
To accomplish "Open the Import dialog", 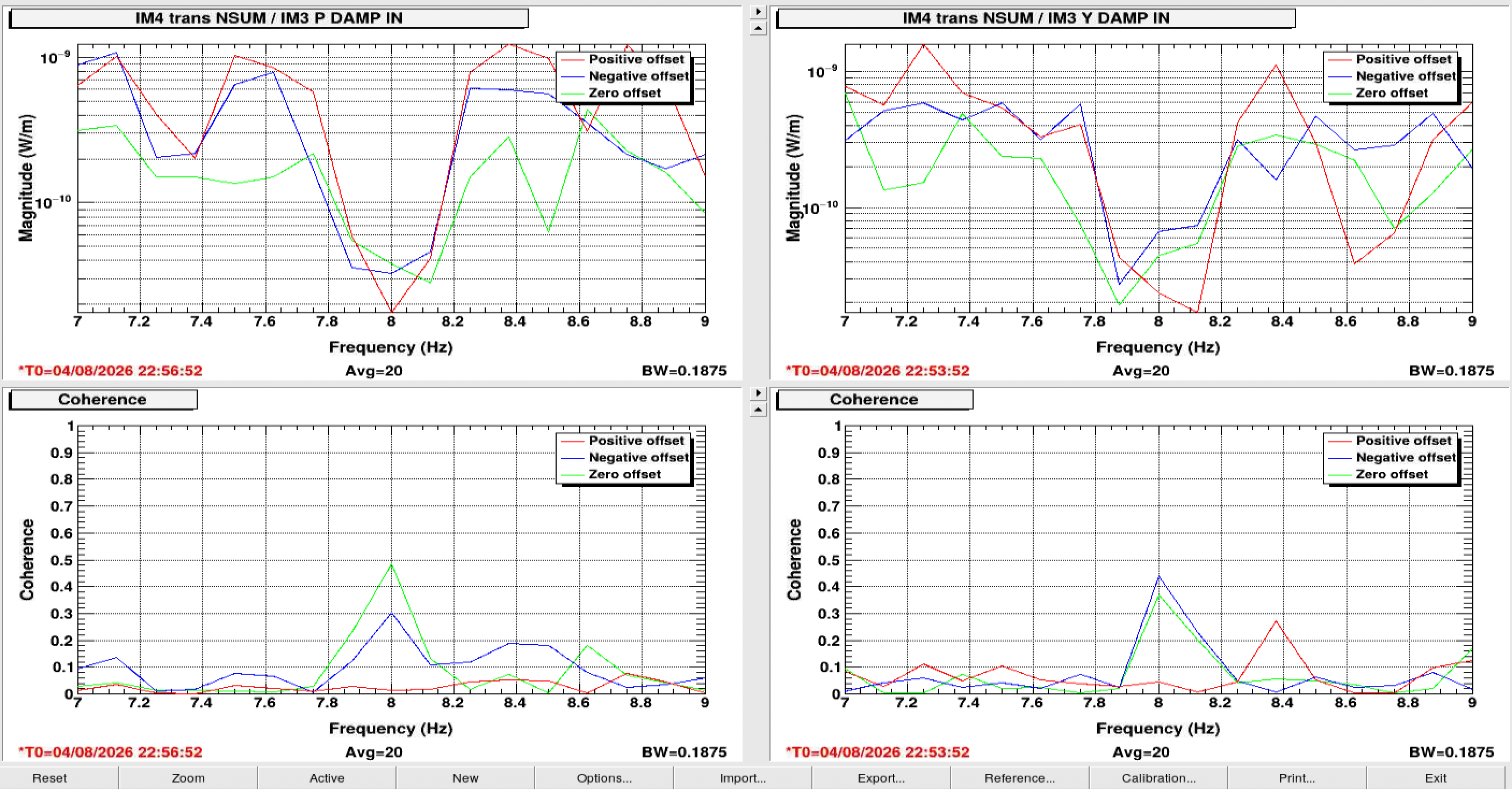I will pyautogui.click(x=743, y=778).
